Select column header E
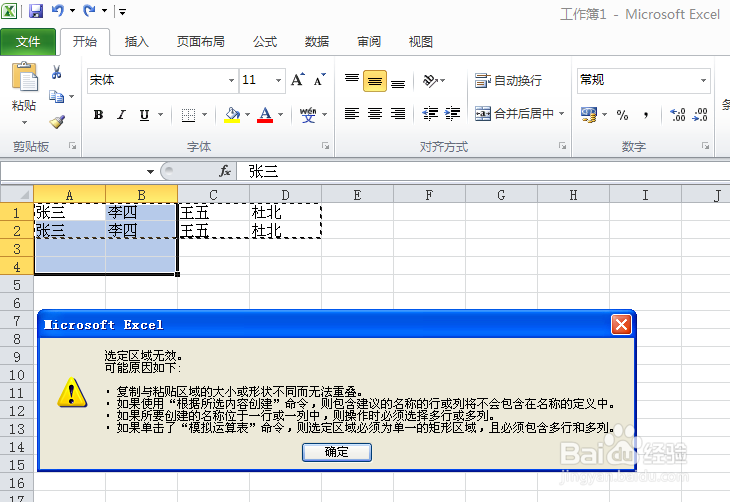Image resolution: width=730 pixels, height=502 pixels. click(357, 195)
